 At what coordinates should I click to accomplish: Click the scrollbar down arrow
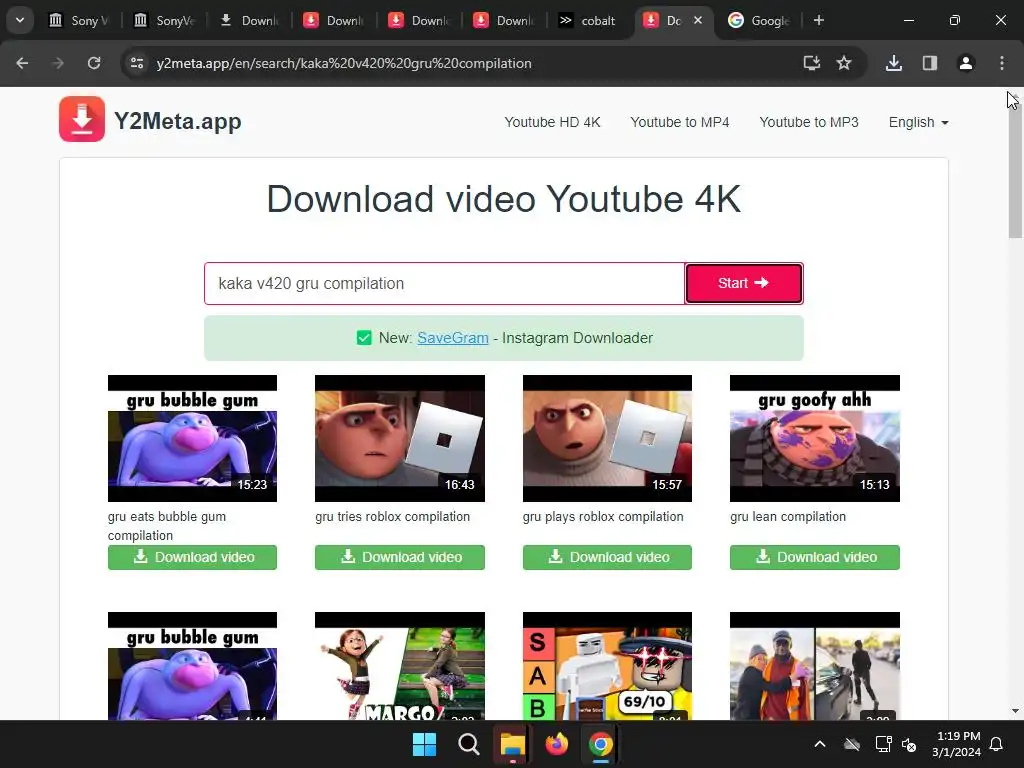[1016, 711]
